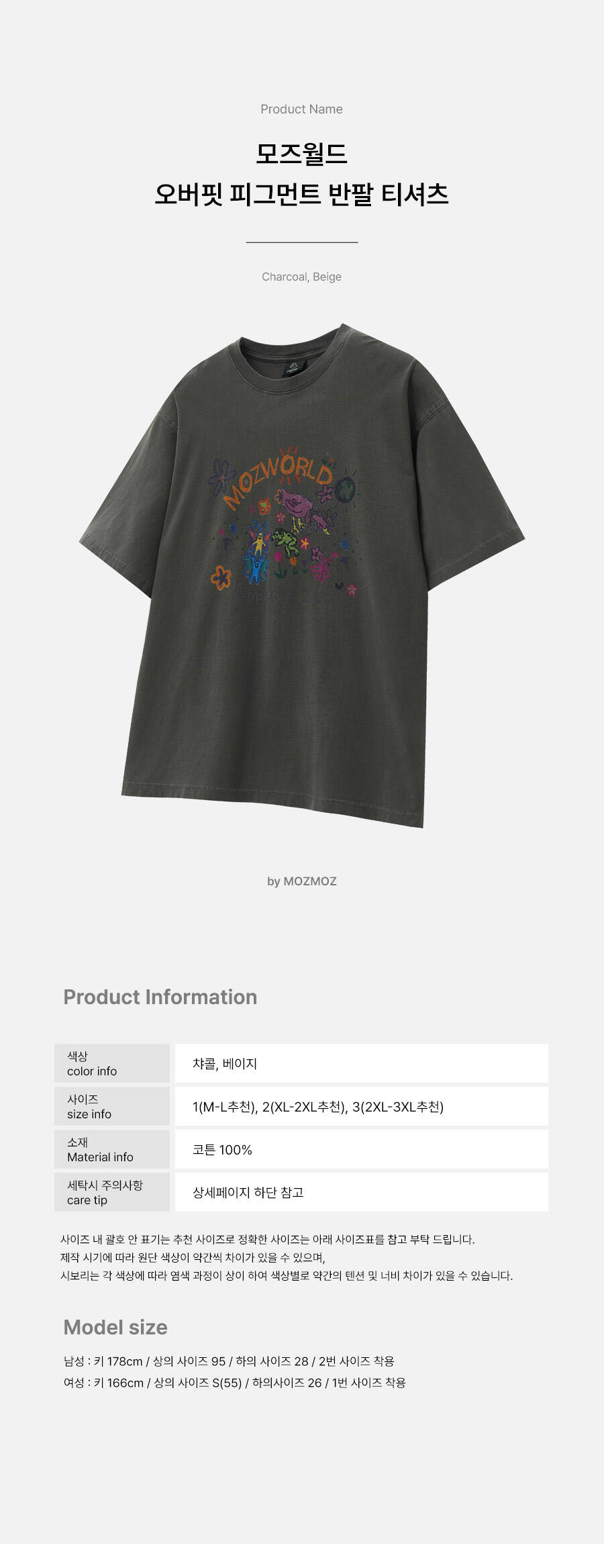Click the 소재 Material info row label
The width and height of the screenshot is (604, 1568).
(x=112, y=1149)
